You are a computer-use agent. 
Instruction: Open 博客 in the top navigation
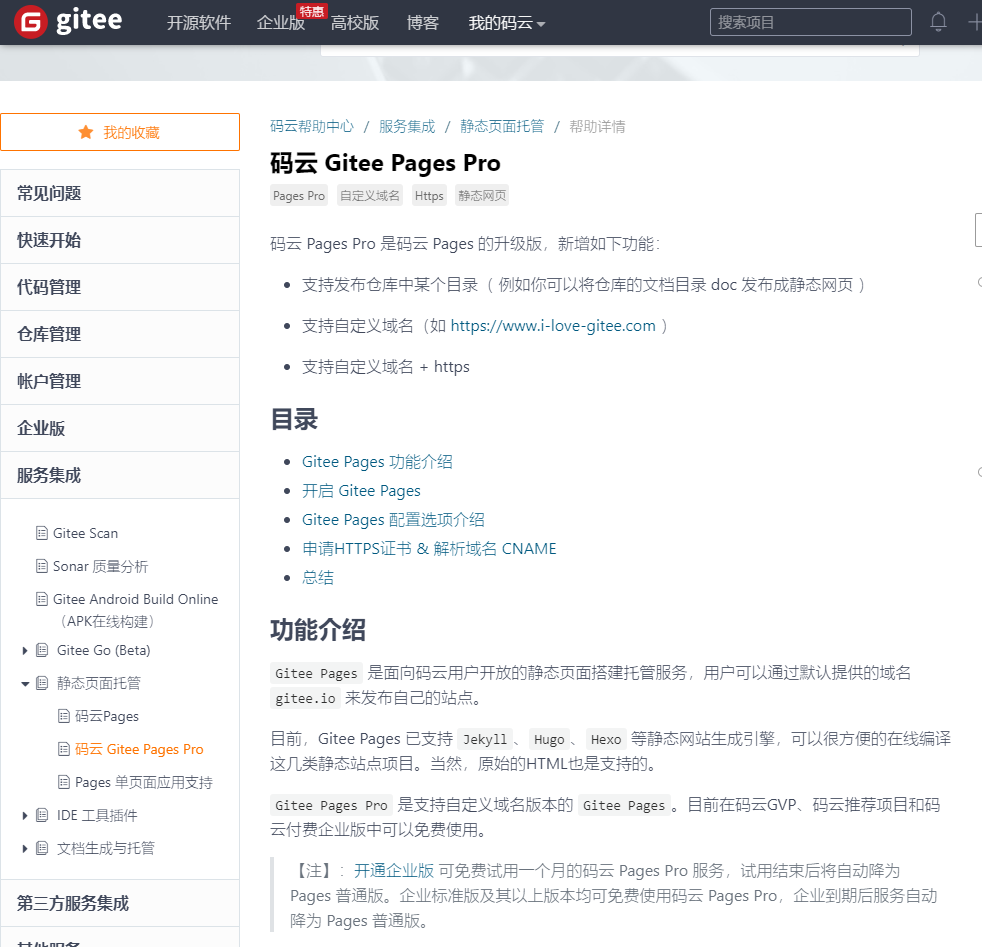point(423,23)
